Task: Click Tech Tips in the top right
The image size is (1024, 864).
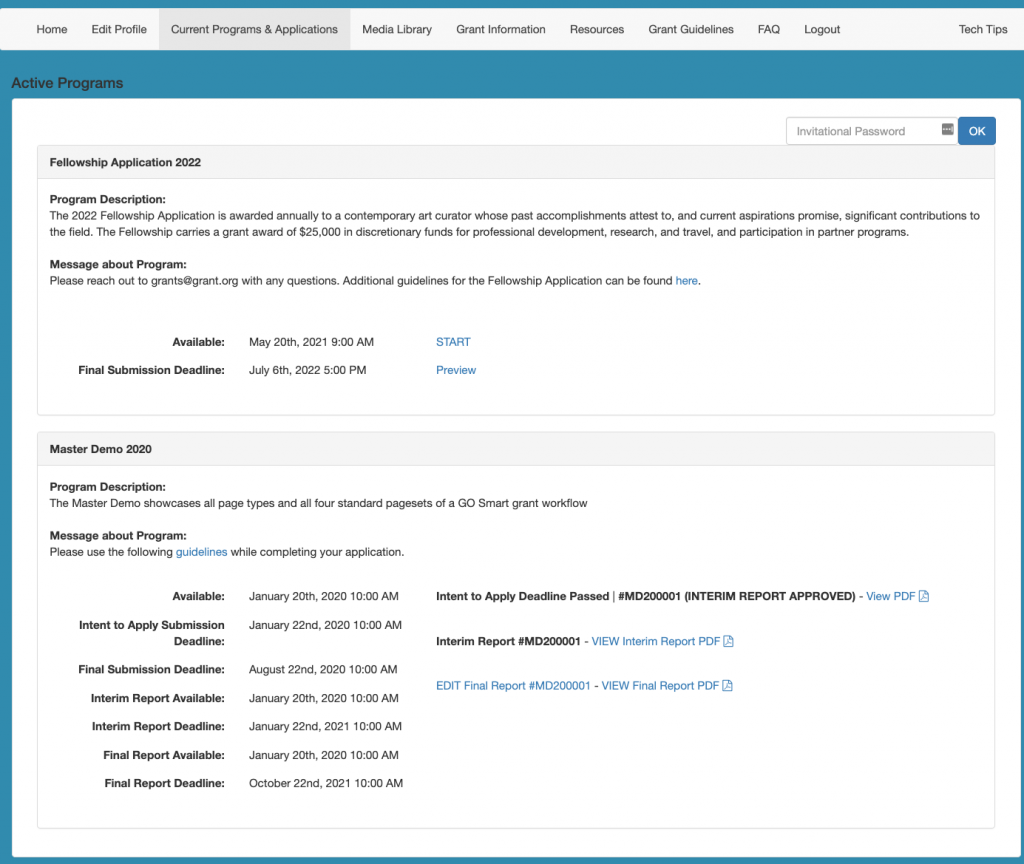Action: click(982, 29)
